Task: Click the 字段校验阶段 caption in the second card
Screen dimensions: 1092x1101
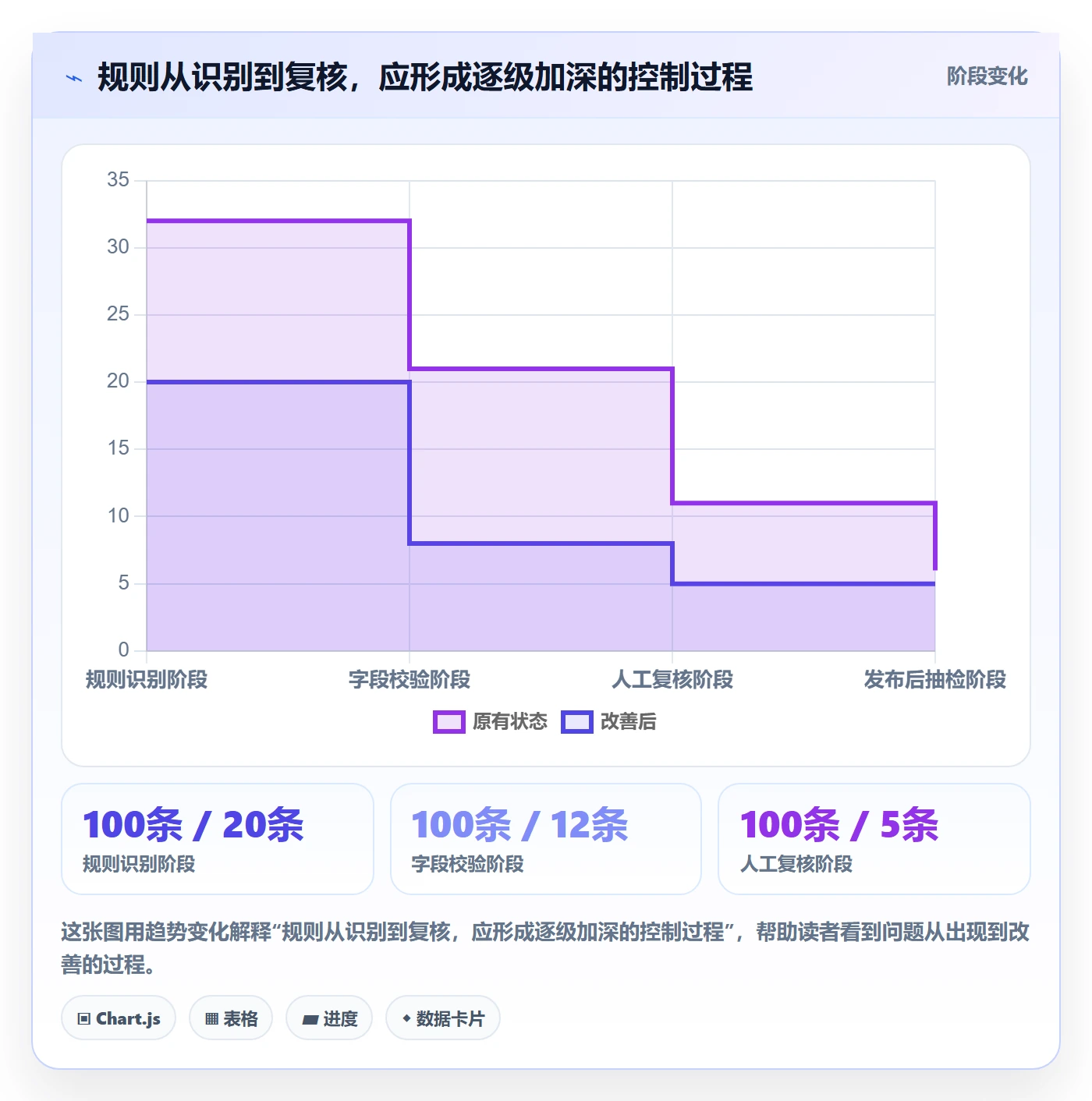Action: (x=468, y=864)
